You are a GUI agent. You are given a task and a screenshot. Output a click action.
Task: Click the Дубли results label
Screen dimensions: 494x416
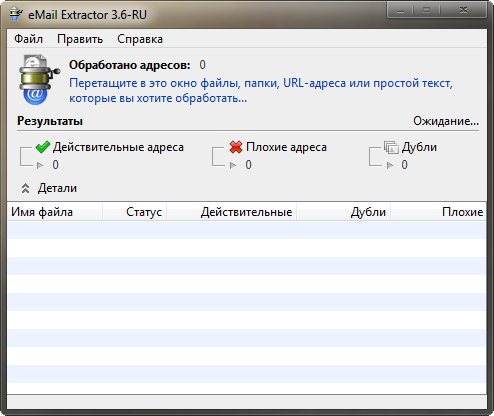pyautogui.click(x=419, y=147)
